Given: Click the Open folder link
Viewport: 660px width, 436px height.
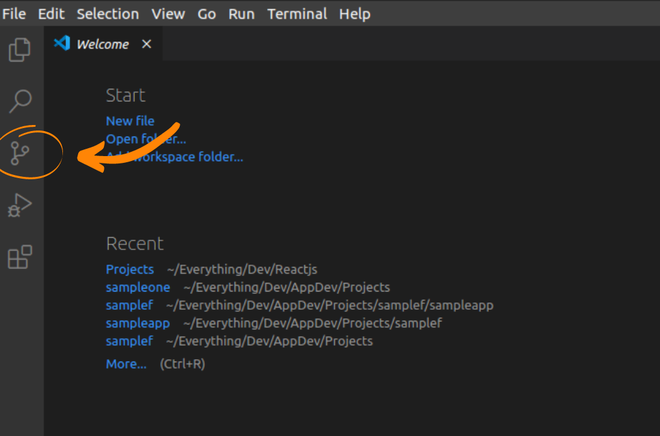Looking at the screenshot, I should [x=145, y=139].
